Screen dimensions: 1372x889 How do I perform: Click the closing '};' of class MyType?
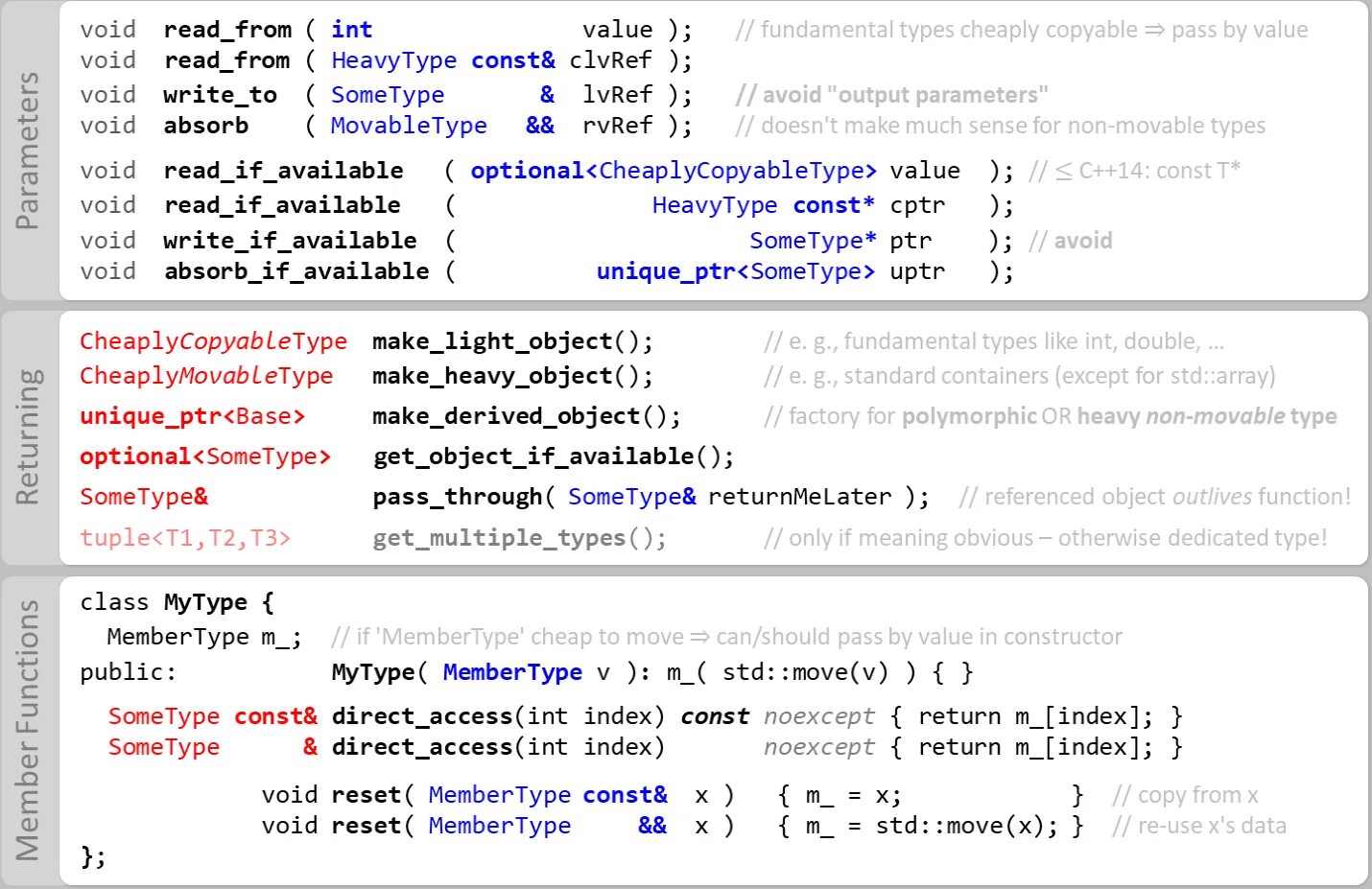tap(93, 855)
